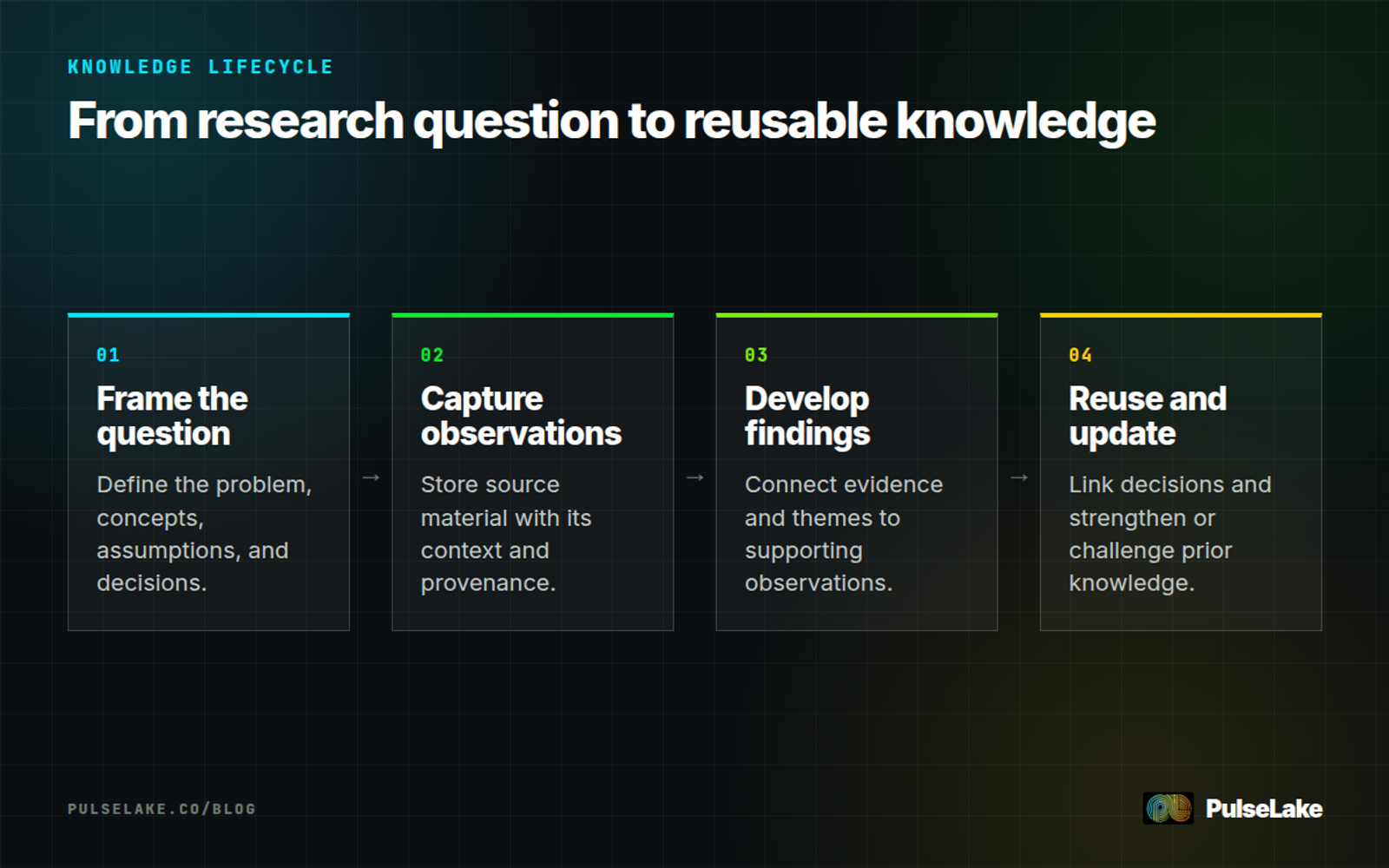Click step number 01
Screen dimensions: 1389x868
point(108,355)
